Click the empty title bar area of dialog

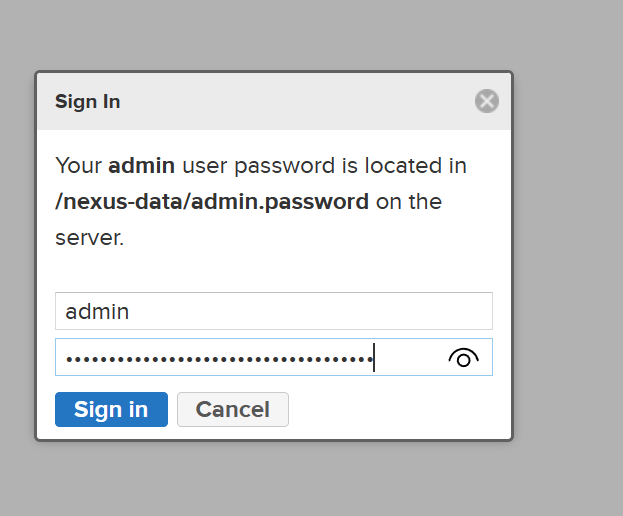click(x=300, y=101)
